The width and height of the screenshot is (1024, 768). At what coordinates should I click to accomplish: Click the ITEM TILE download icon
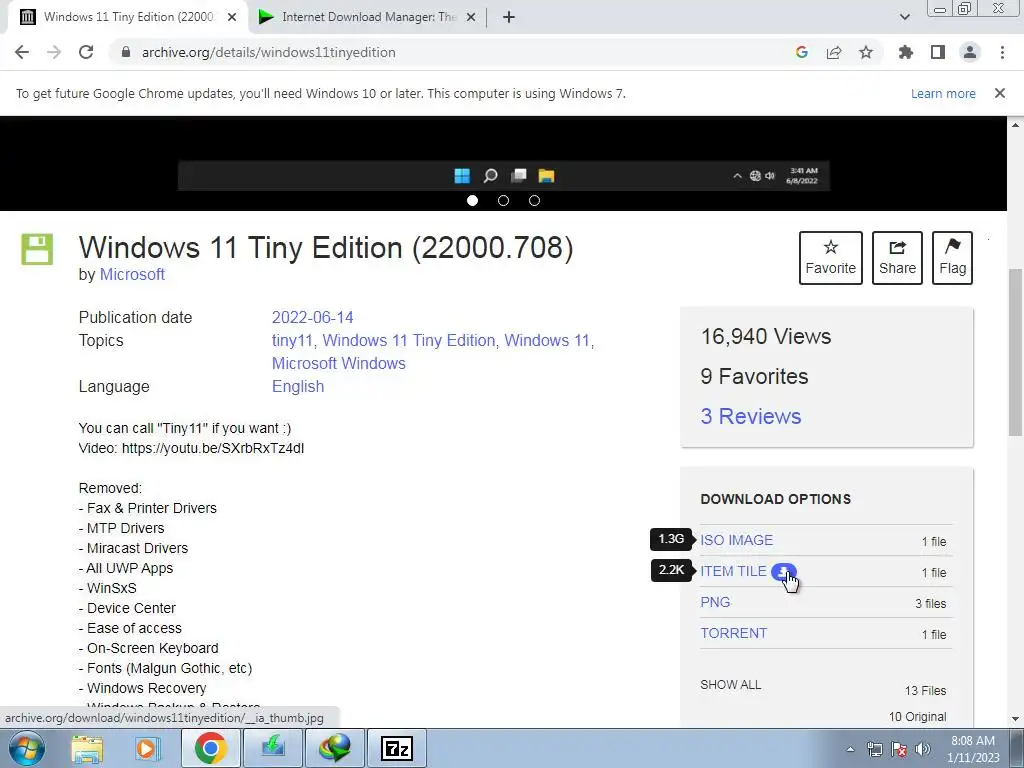tap(783, 571)
